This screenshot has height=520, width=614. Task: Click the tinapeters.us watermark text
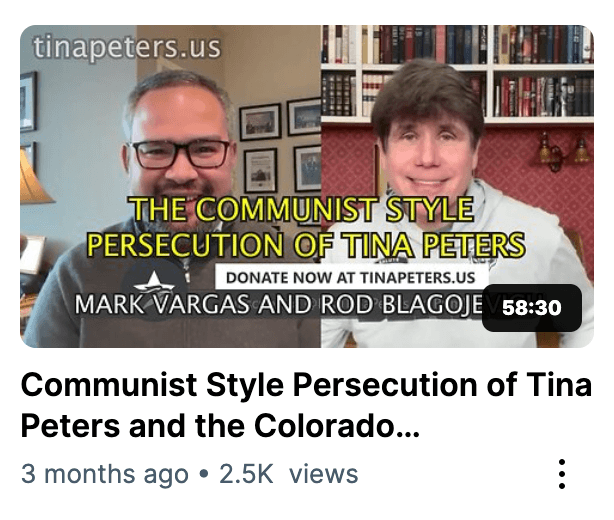[127, 48]
